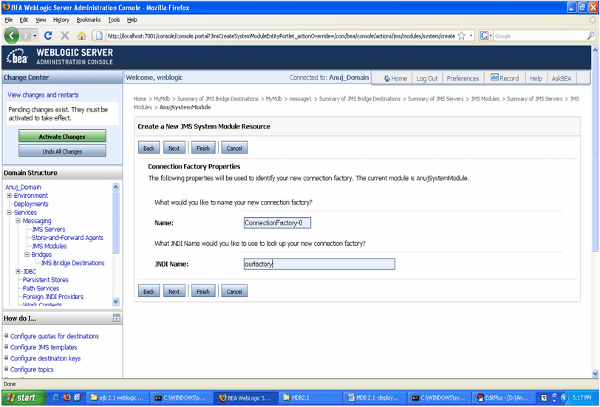Reload the page with the refresh icon
Viewport: 600px width, 407px height.
[48, 36]
